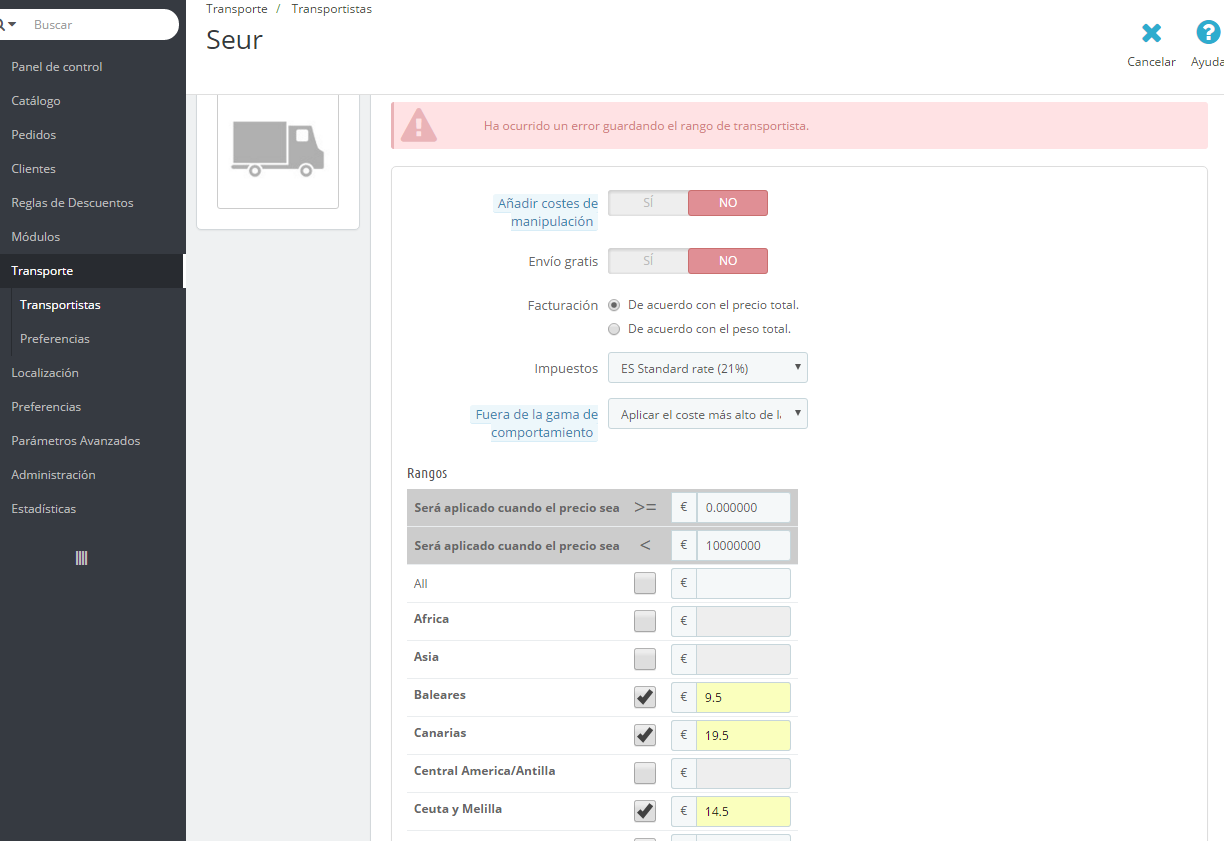Edit the lower range value 0.000000

(744, 507)
